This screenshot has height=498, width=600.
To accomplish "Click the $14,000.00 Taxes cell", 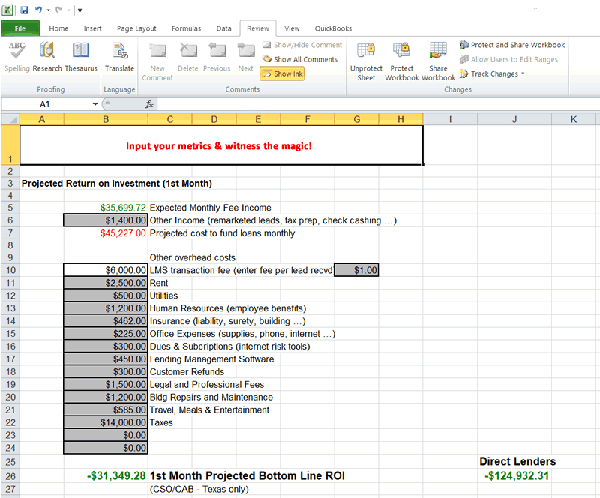I will click(106, 422).
